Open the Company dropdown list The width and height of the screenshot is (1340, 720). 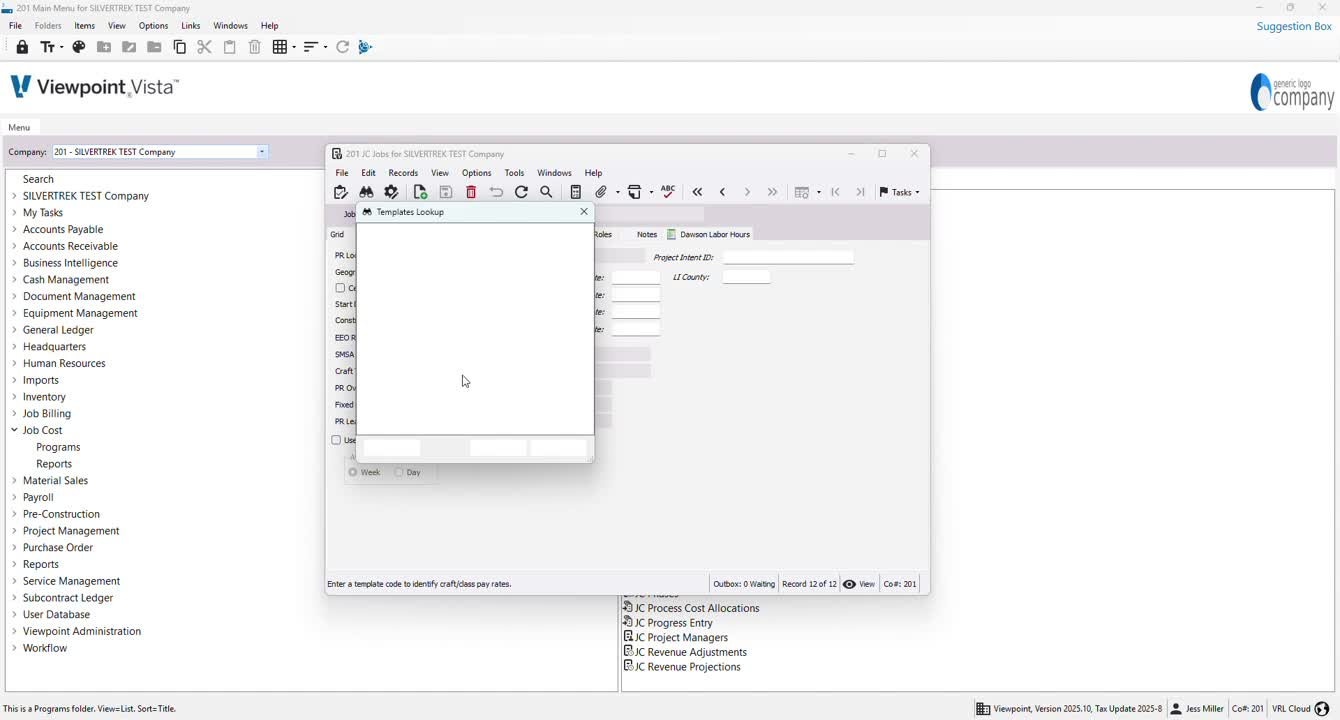tap(262, 152)
